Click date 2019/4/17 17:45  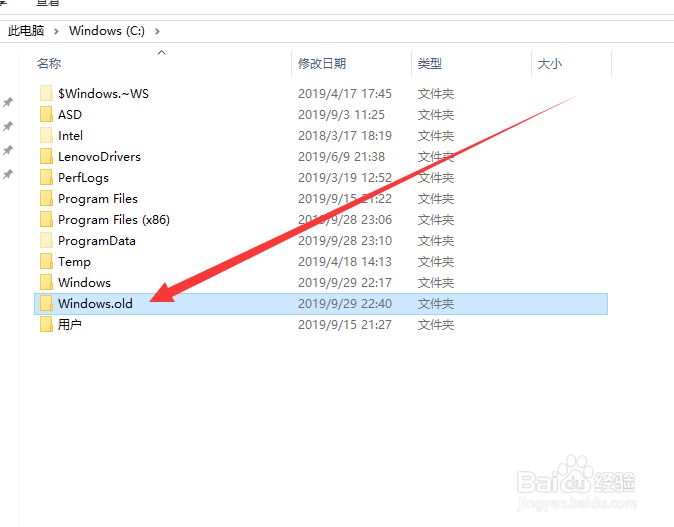(x=345, y=94)
